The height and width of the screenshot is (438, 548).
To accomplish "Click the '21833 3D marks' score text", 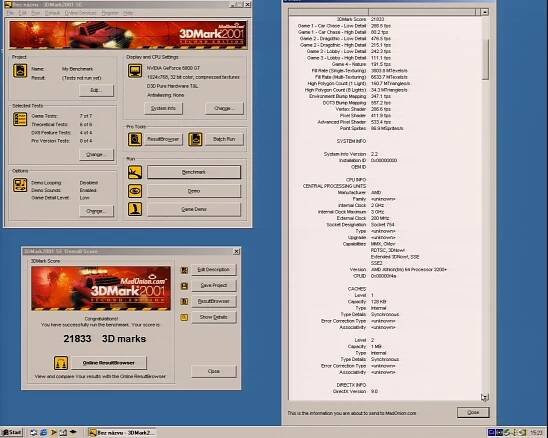I will click(x=105, y=339).
